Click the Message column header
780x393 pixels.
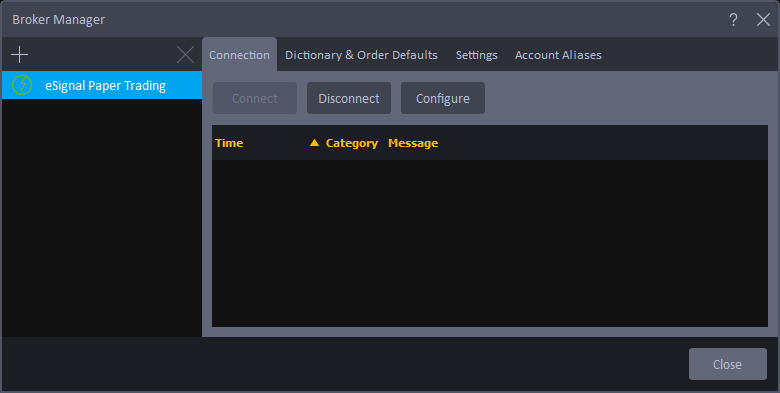click(x=413, y=143)
